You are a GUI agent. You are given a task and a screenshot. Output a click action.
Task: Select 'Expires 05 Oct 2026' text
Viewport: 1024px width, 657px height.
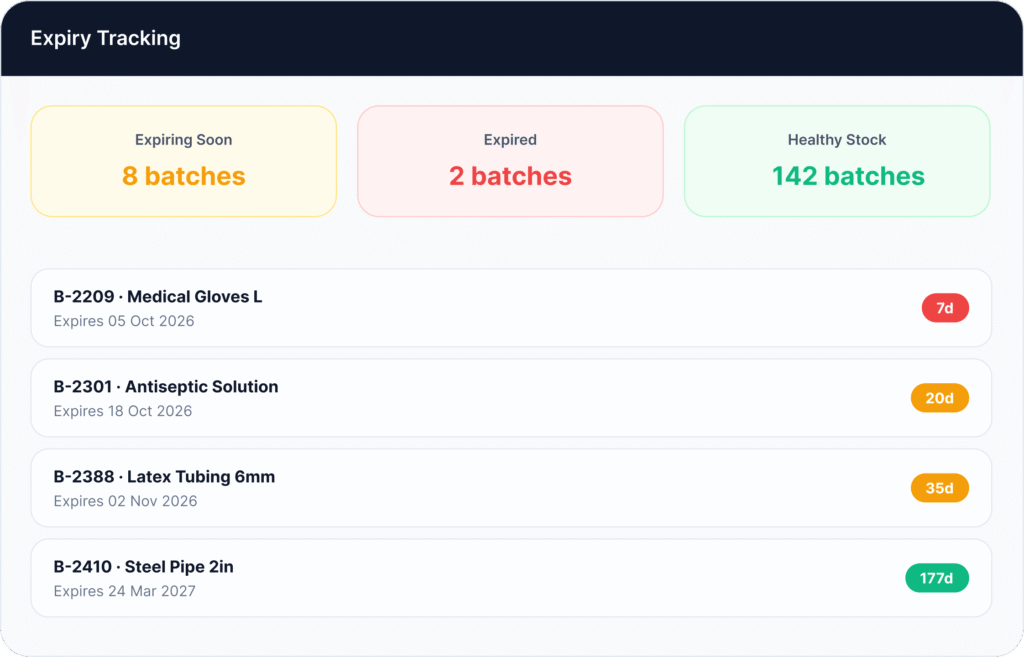coord(124,321)
